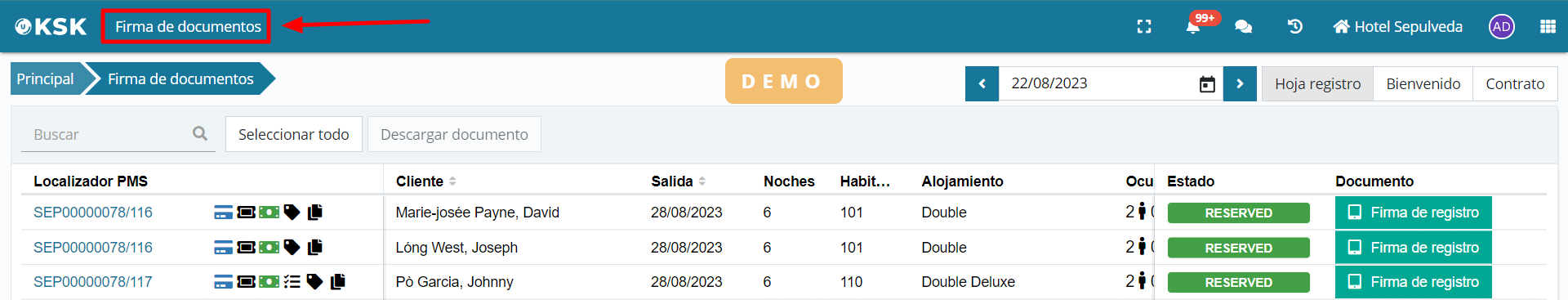Open Hotel Sepulveda property selector
Image resolution: width=1568 pixels, height=300 pixels.
[1398, 27]
